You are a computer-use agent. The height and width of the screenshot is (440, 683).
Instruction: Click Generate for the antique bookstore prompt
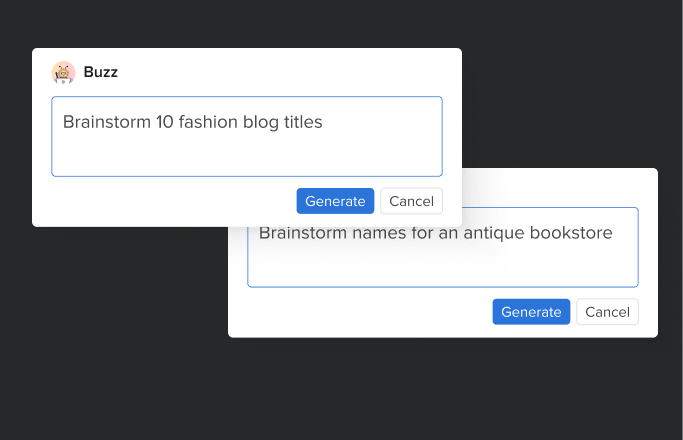(x=531, y=312)
